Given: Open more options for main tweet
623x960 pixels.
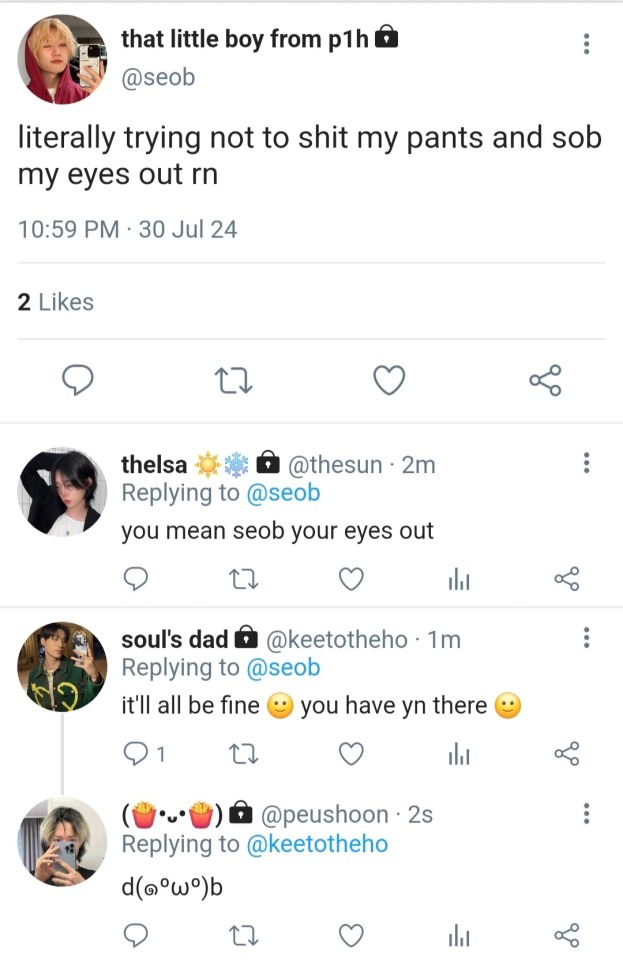Looking at the screenshot, I should tap(586, 44).
